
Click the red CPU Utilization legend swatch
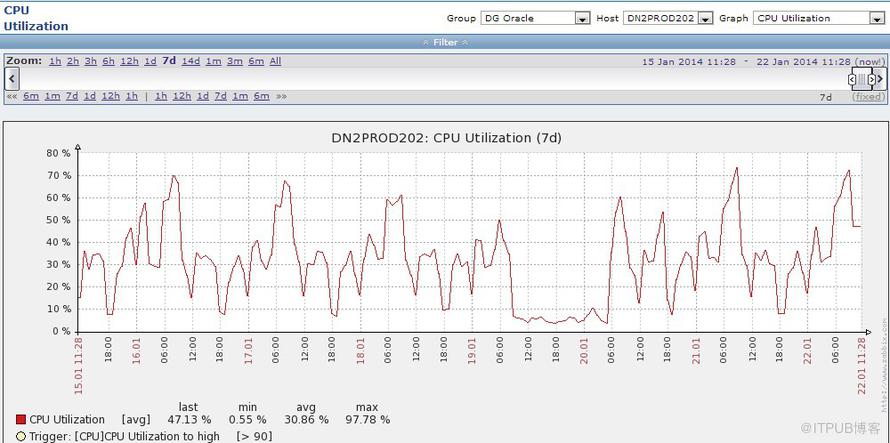[x=20, y=420]
